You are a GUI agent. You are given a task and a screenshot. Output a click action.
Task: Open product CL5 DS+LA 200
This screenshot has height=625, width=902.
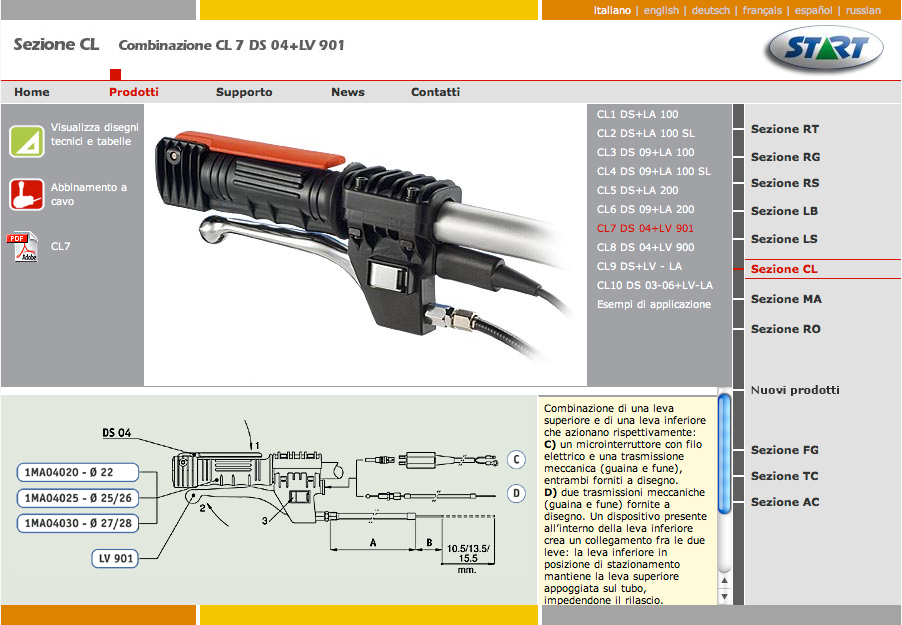[x=637, y=190]
